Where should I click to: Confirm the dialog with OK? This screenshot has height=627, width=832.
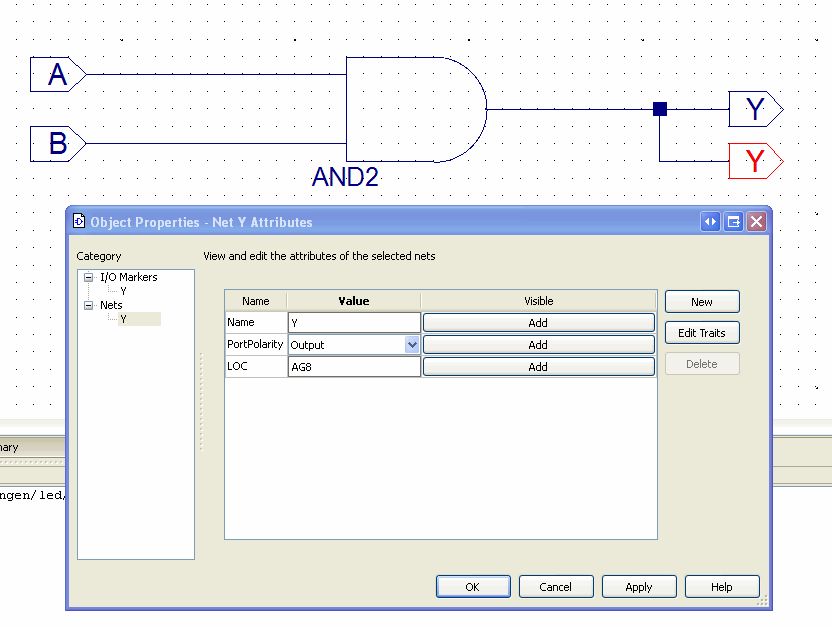pyautogui.click(x=473, y=587)
